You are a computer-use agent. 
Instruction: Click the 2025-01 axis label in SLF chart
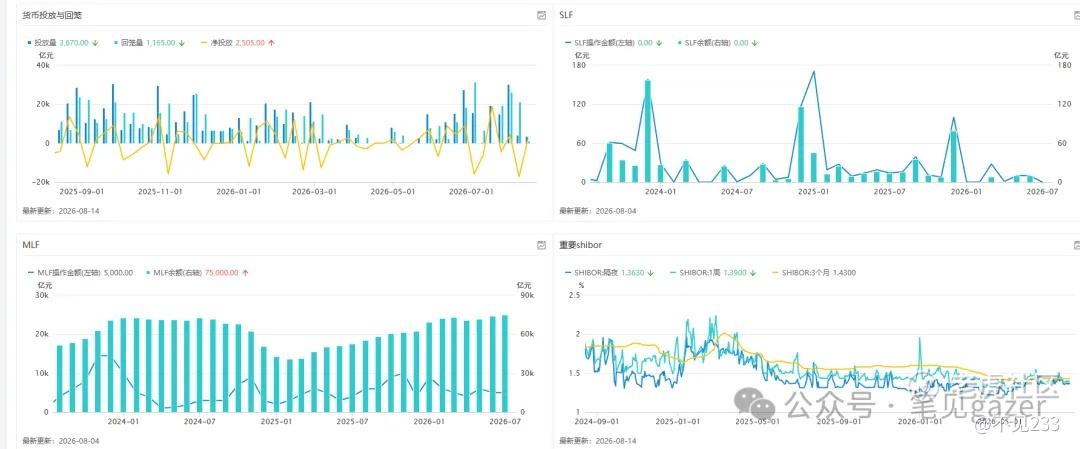[x=813, y=191]
